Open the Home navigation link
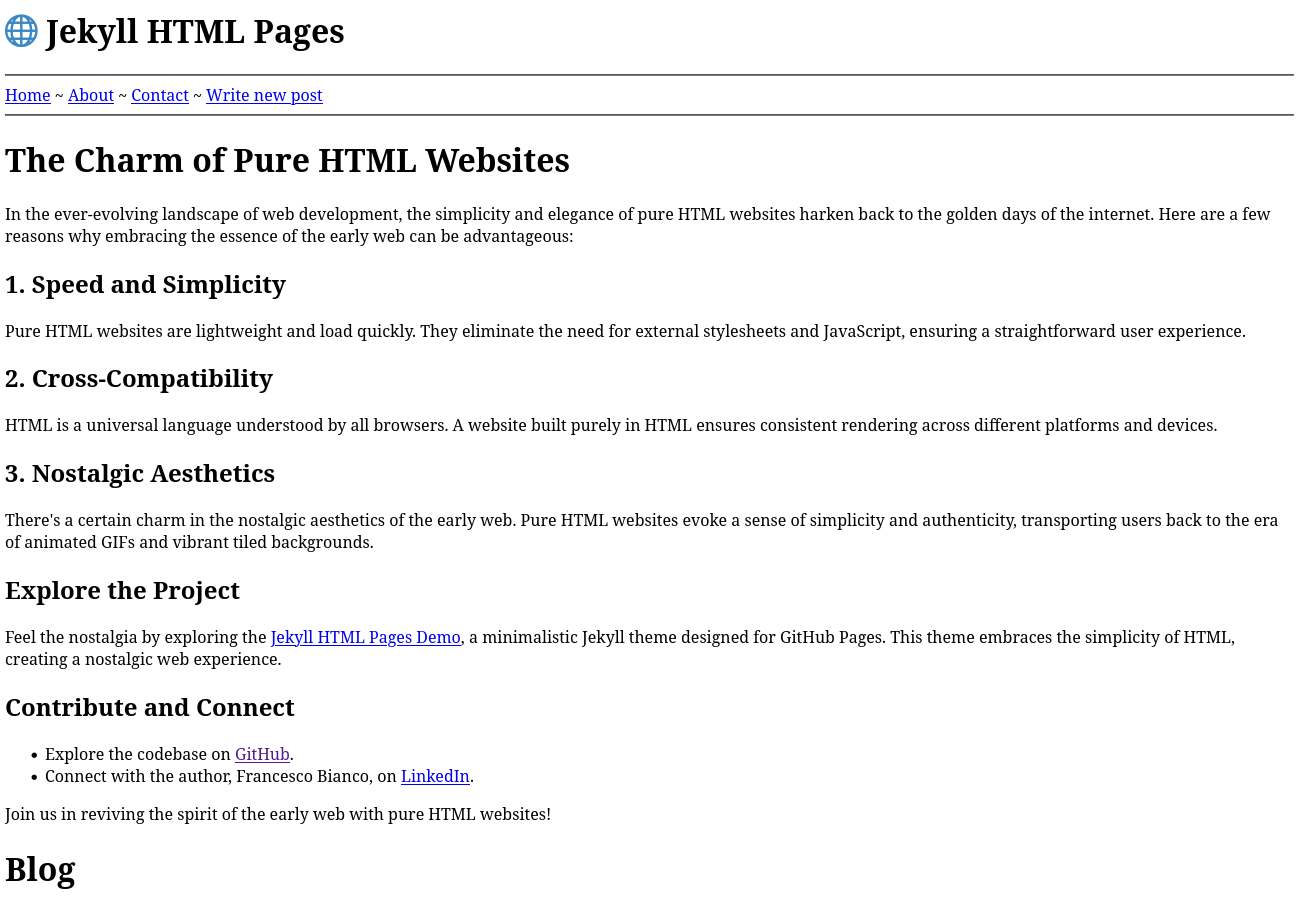 28,95
